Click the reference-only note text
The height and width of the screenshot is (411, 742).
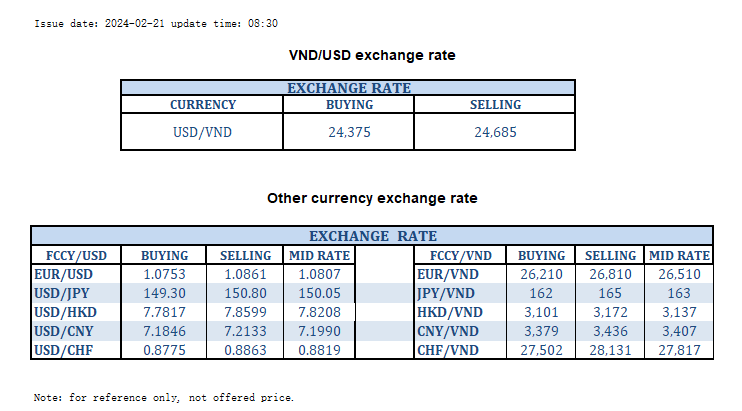pyautogui.click(x=164, y=397)
